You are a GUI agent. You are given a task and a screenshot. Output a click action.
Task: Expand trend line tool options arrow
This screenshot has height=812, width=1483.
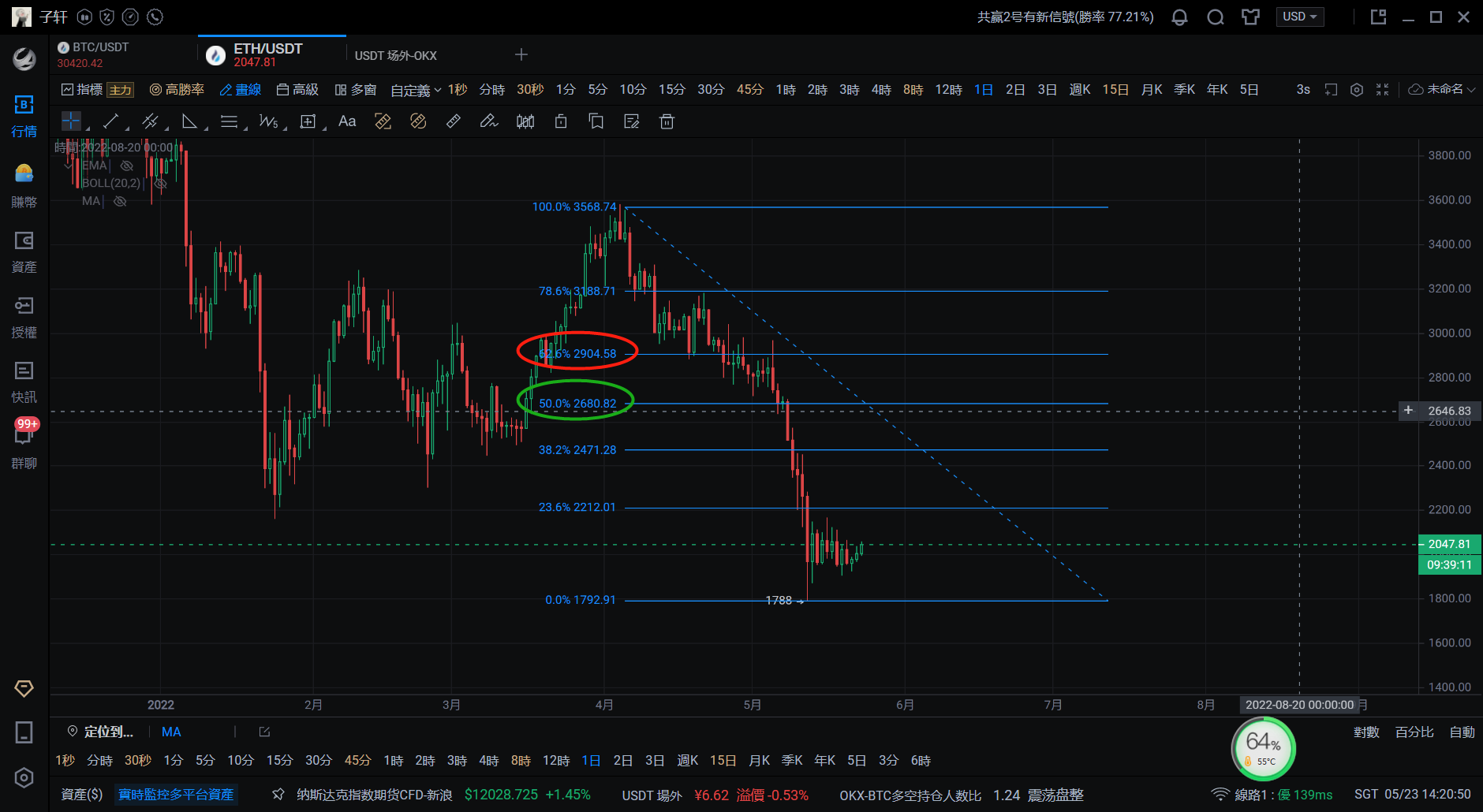tap(127, 128)
